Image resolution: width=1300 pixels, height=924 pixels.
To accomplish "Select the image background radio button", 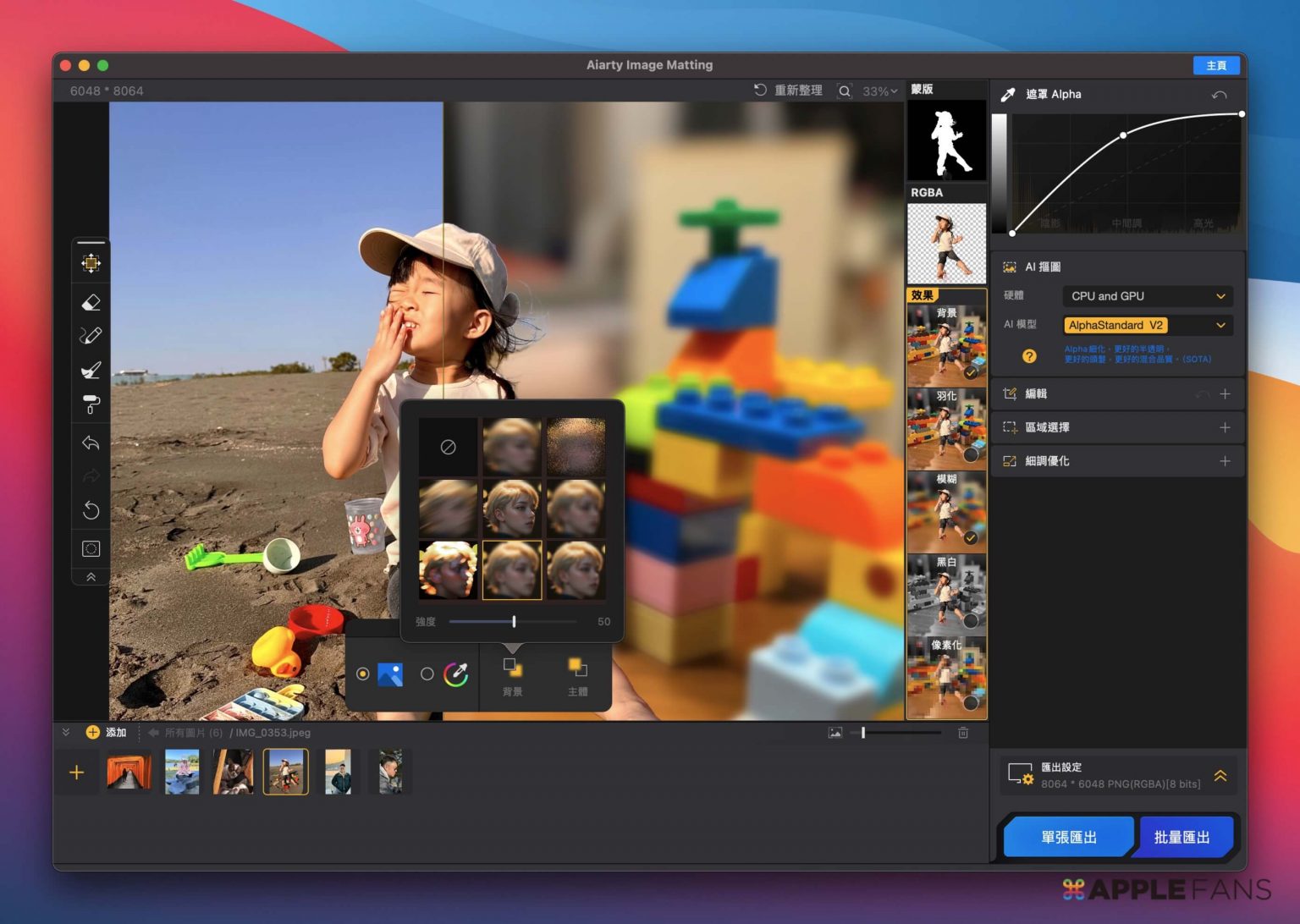I will point(363,674).
